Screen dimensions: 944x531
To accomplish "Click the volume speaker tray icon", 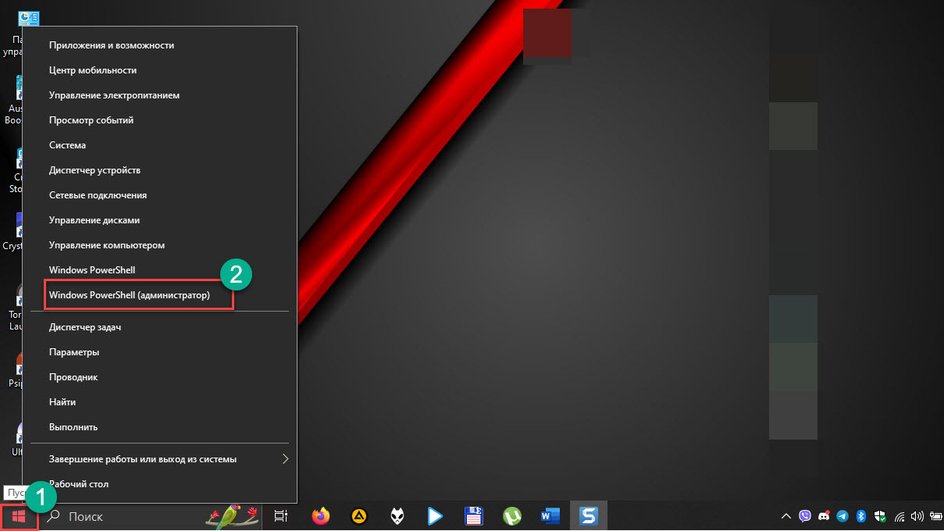I will [x=917, y=516].
